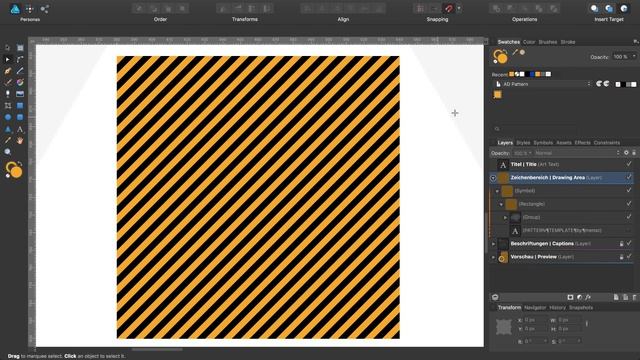The height and width of the screenshot is (360, 640).
Task: Toggle visibility of (Symbol) layer
Action: tap(629, 190)
